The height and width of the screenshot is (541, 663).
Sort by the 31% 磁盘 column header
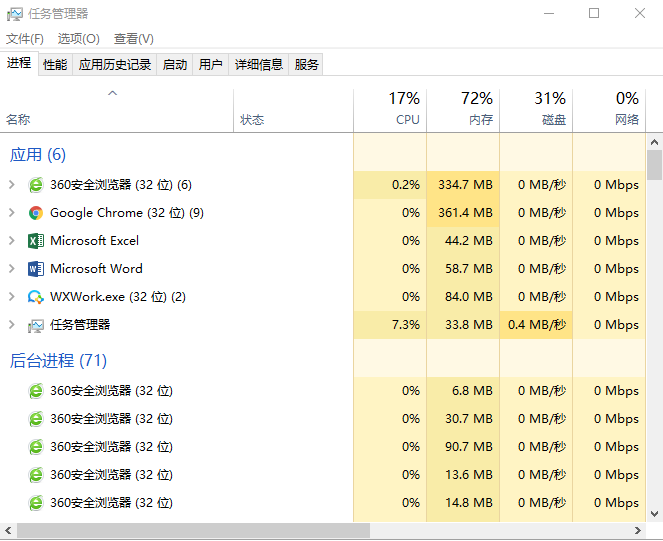(x=536, y=111)
